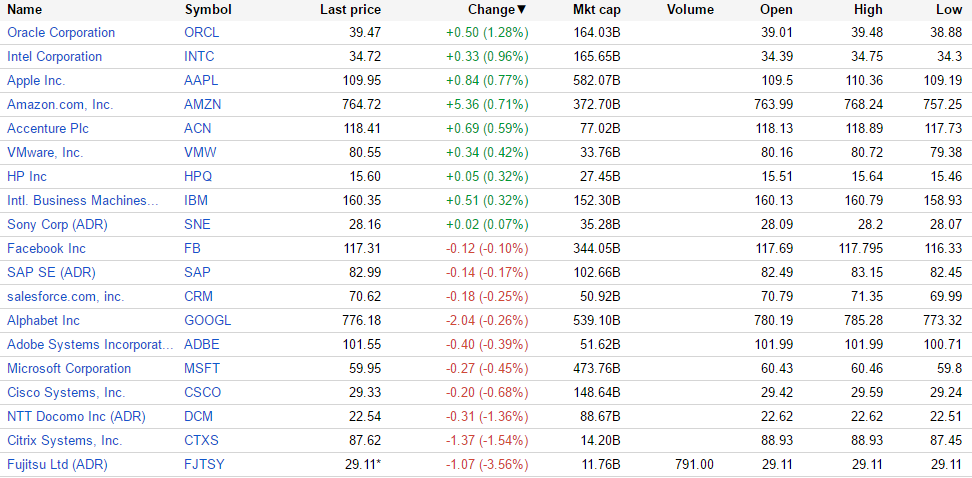Sort table by Last price header
Viewport: 972px width, 478px height.
(x=350, y=10)
